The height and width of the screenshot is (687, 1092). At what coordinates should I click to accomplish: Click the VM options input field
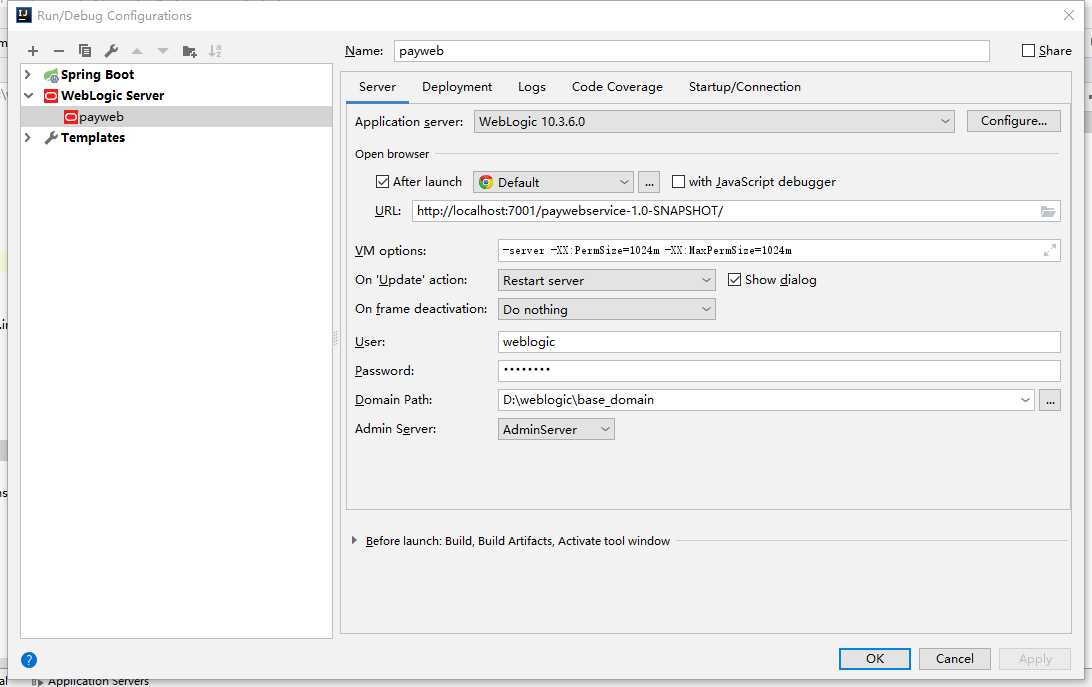click(779, 251)
